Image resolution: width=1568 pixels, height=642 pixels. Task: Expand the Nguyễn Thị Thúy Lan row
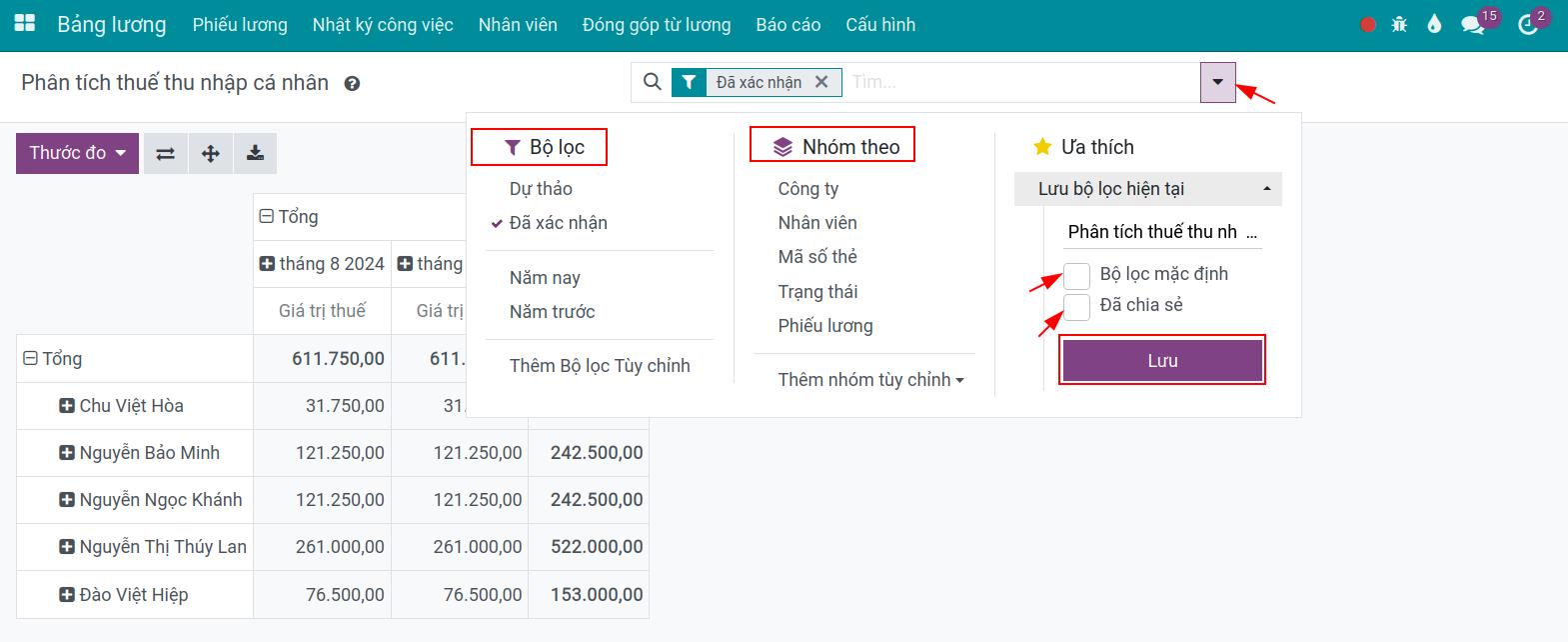click(x=67, y=547)
